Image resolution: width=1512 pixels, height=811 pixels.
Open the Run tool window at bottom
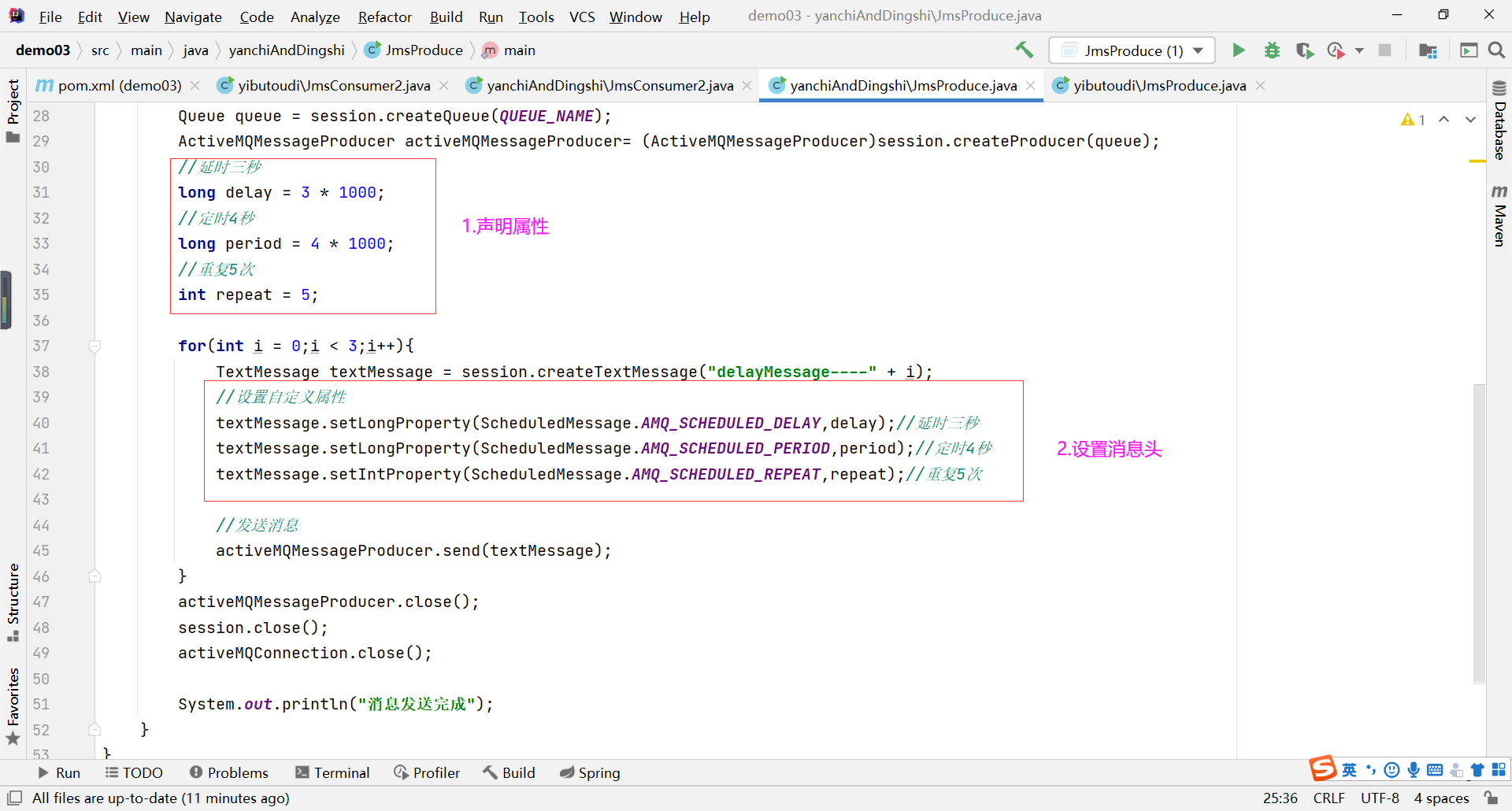[x=59, y=772]
